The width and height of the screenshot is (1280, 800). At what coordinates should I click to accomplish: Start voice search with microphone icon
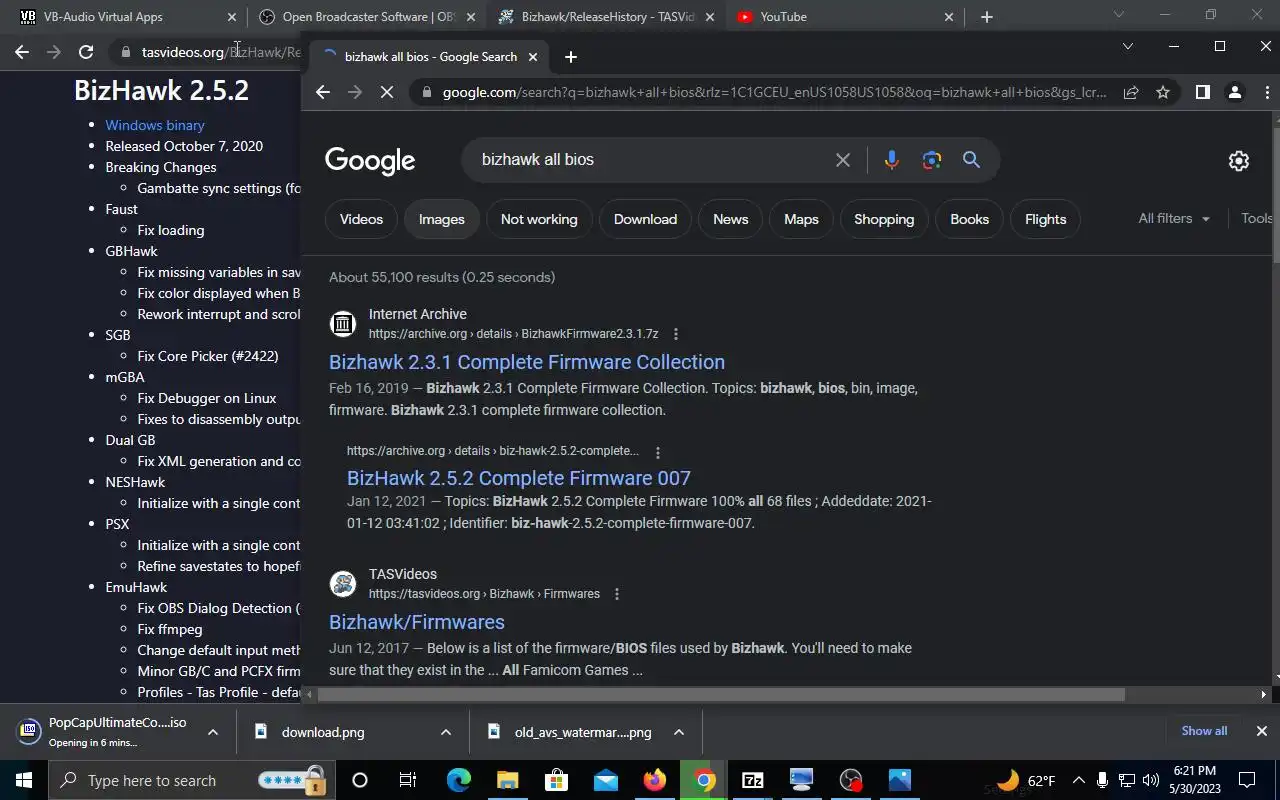(891, 160)
